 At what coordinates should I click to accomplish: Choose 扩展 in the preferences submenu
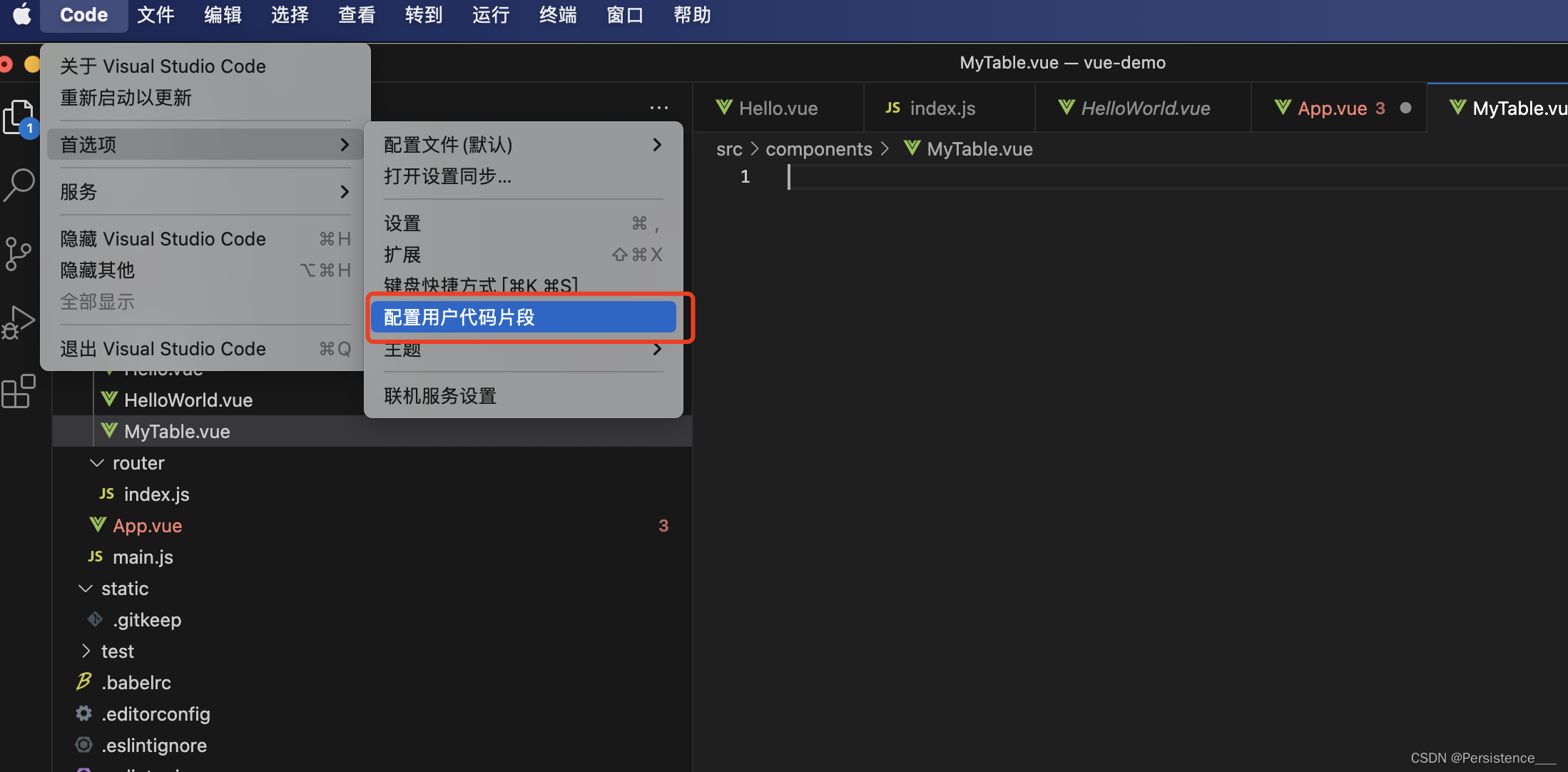[x=523, y=254]
